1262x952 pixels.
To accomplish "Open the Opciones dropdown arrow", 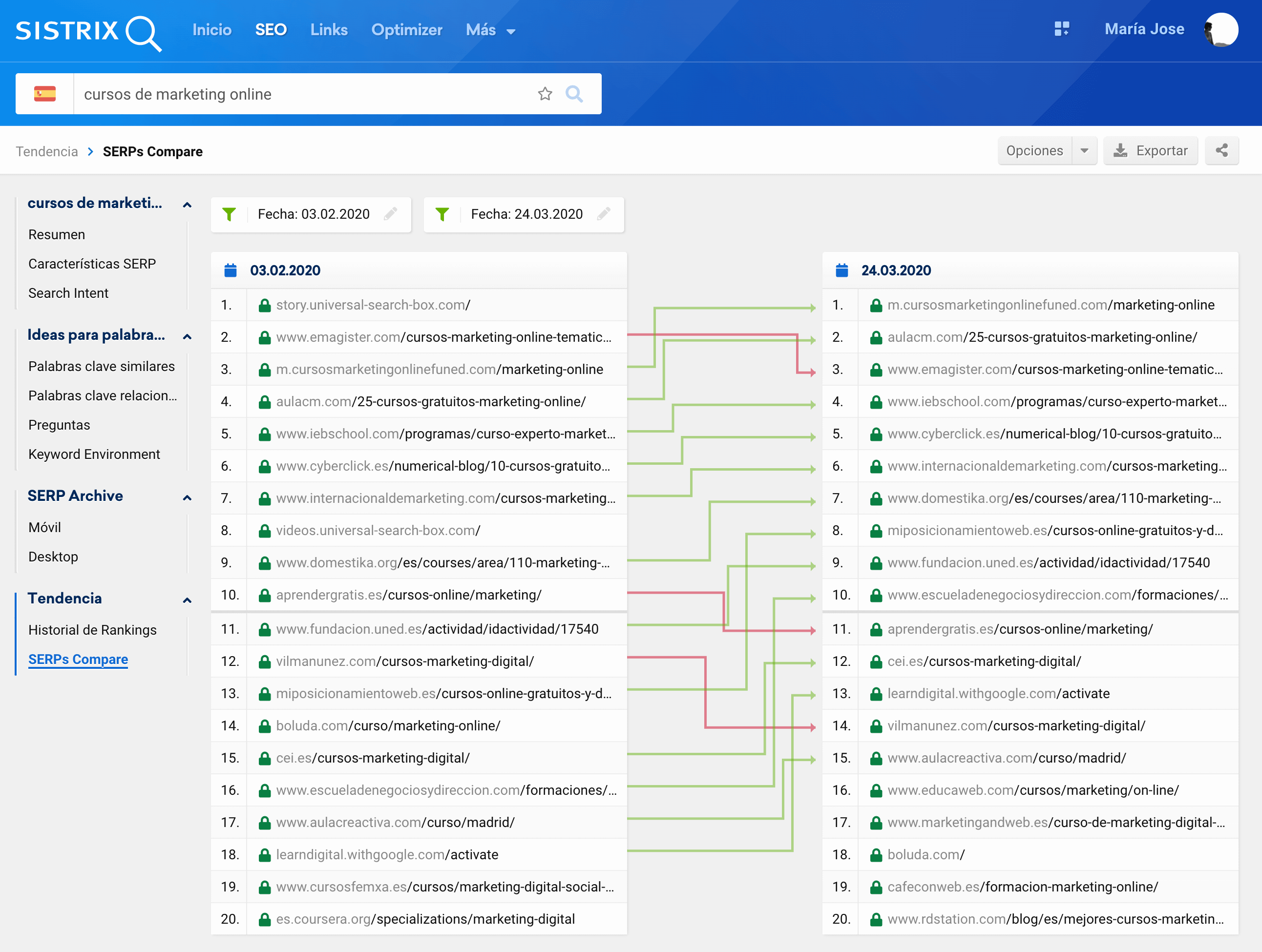I will (x=1084, y=150).
